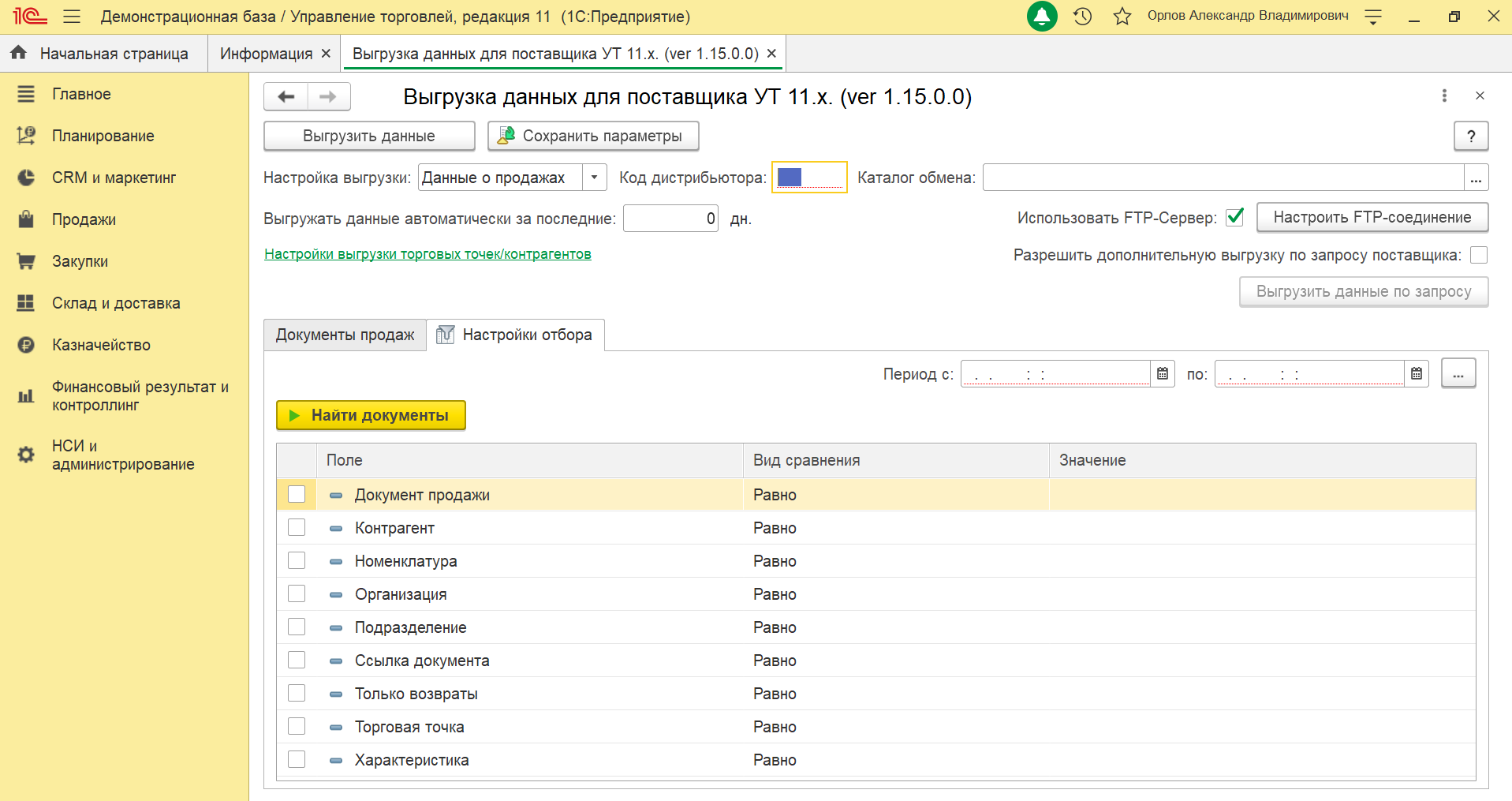This screenshot has height=801, width=1512.
Task: Expand the Настройка выгрузки dropdown
Action: pos(594,178)
